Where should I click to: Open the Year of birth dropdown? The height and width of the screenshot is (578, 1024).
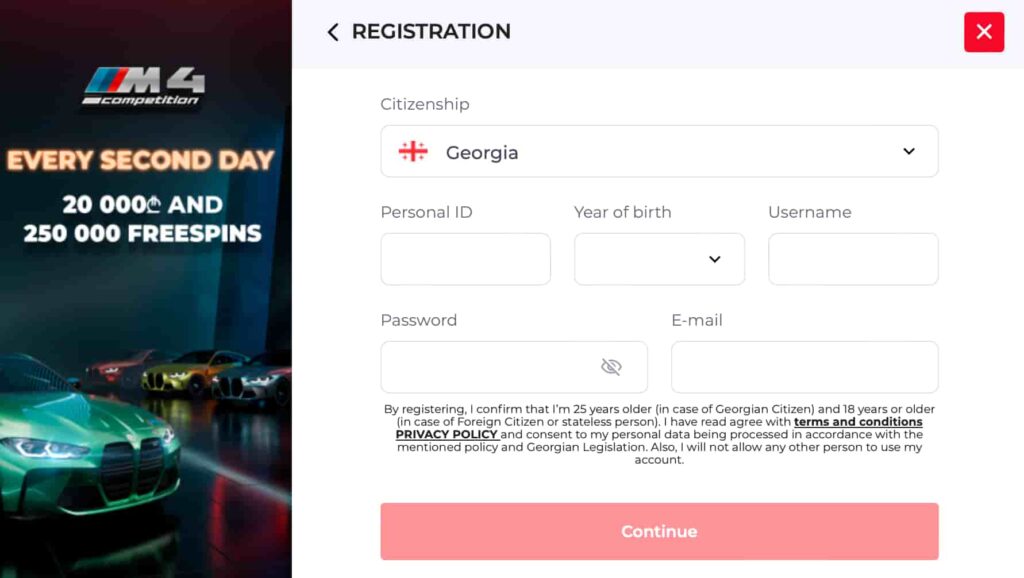click(x=659, y=259)
